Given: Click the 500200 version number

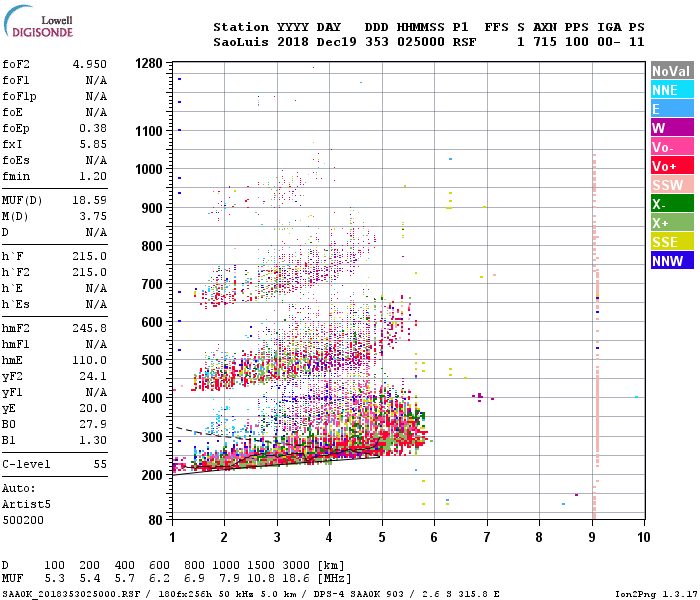Looking at the screenshot, I should pyautogui.click(x=23, y=520).
